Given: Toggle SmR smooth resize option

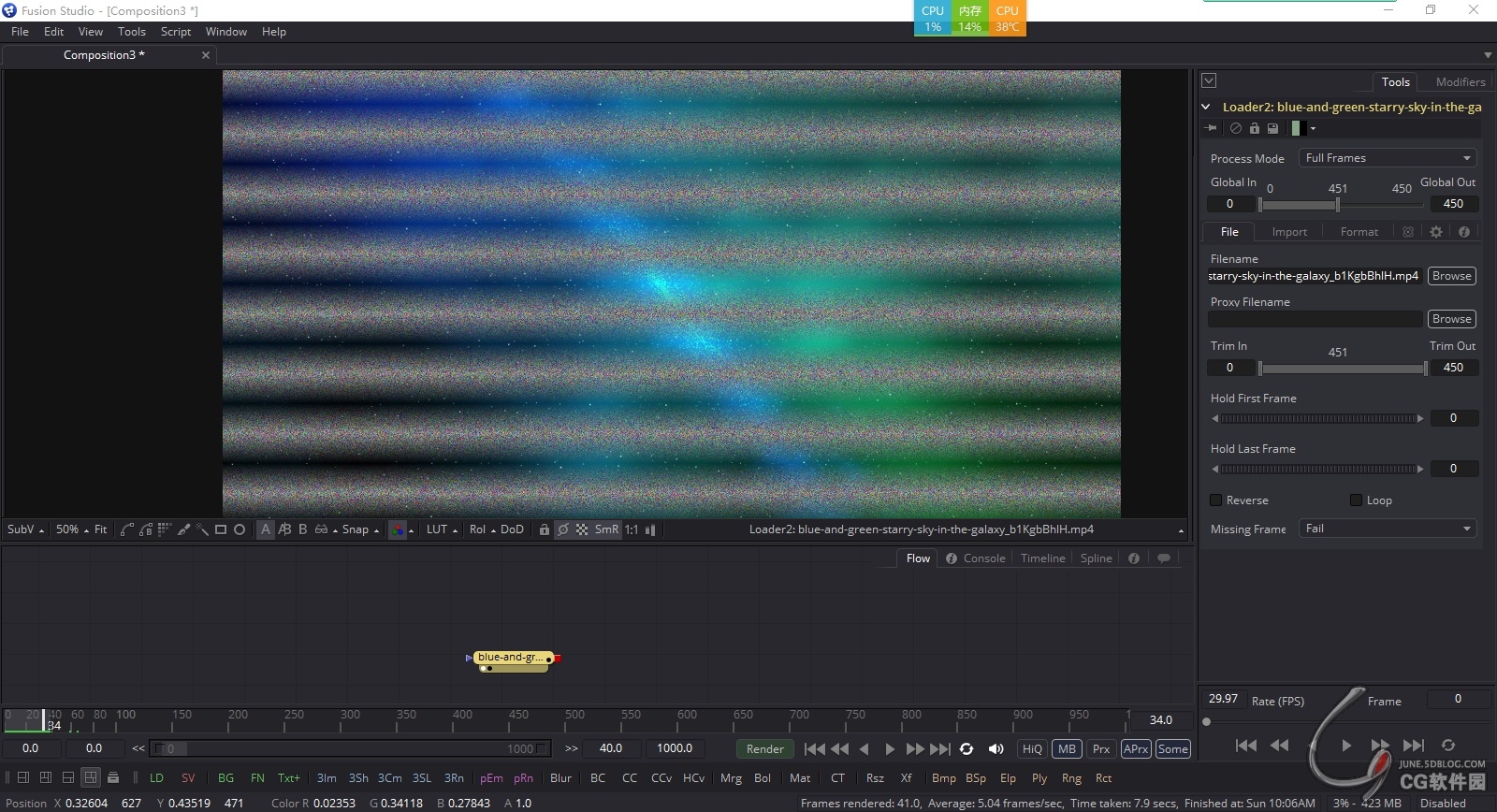Looking at the screenshot, I should pos(606,529).
